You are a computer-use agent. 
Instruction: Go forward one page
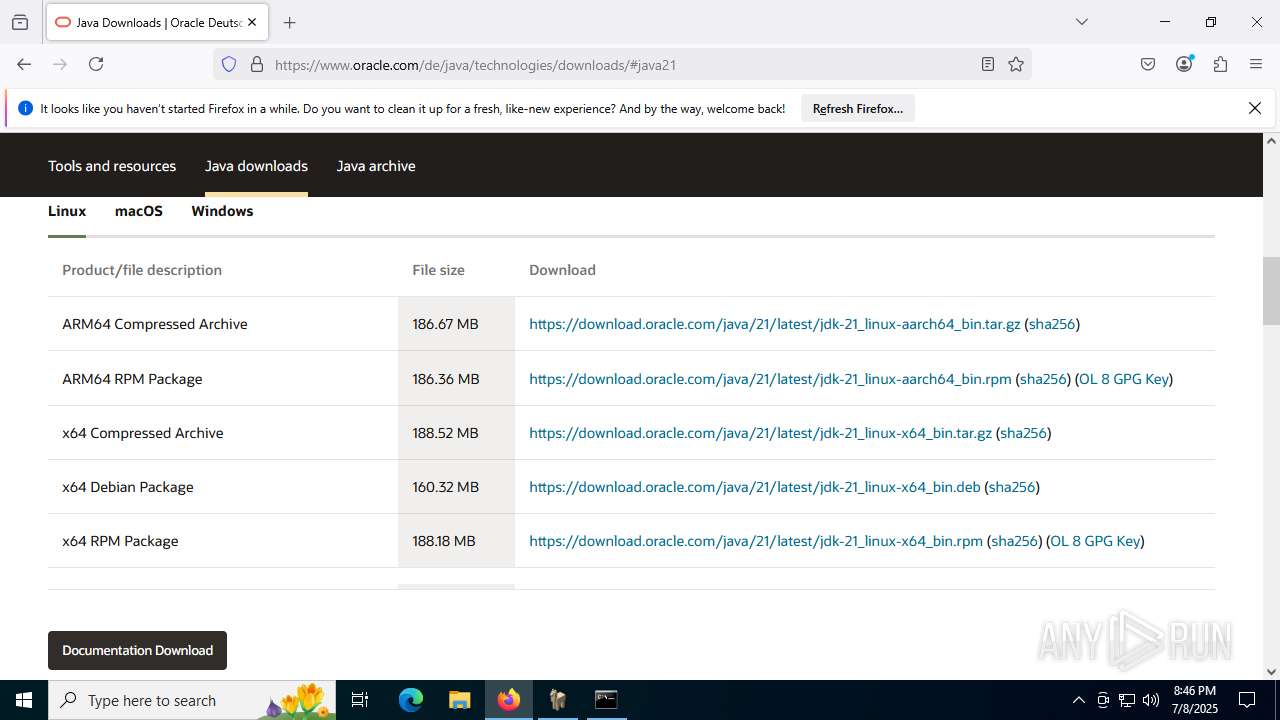[60, 64]
